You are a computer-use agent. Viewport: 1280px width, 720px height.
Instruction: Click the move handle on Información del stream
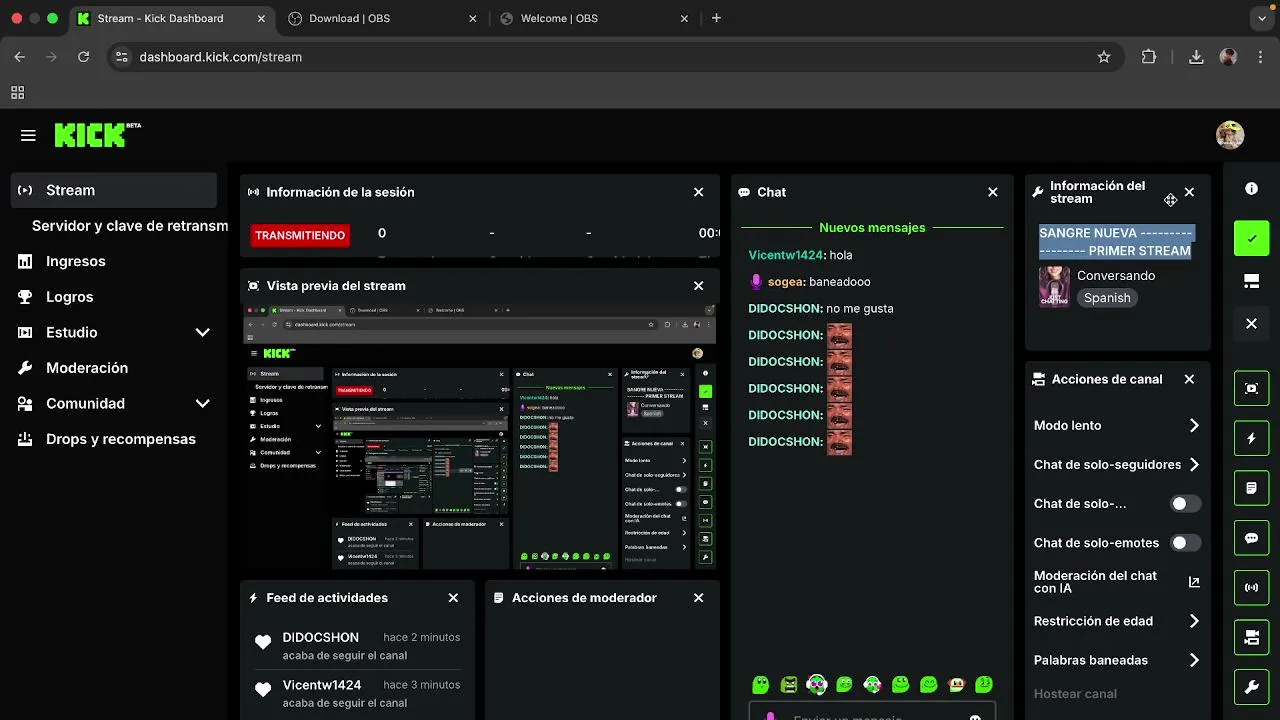(1170, 200)
